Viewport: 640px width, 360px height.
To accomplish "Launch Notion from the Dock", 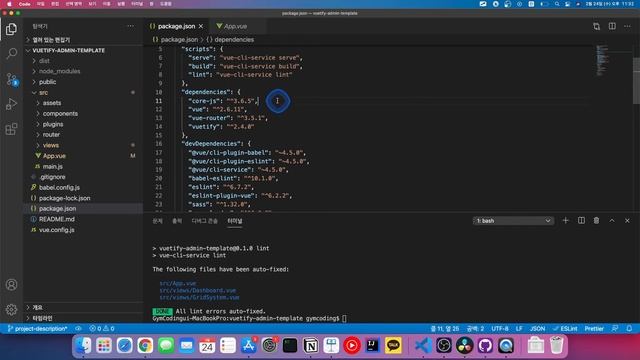I will 311,345.
